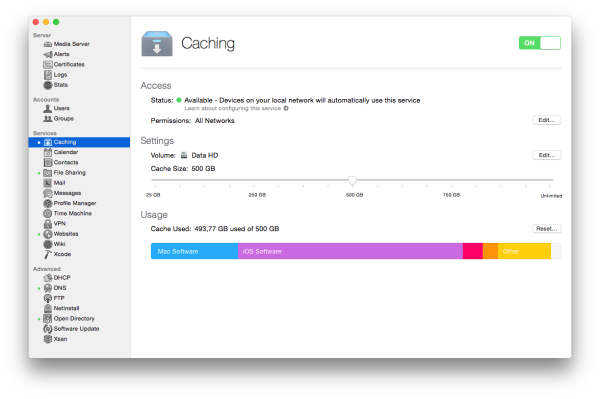
Task: Click the Advanced section header
Action: click(x=47, y=269)
